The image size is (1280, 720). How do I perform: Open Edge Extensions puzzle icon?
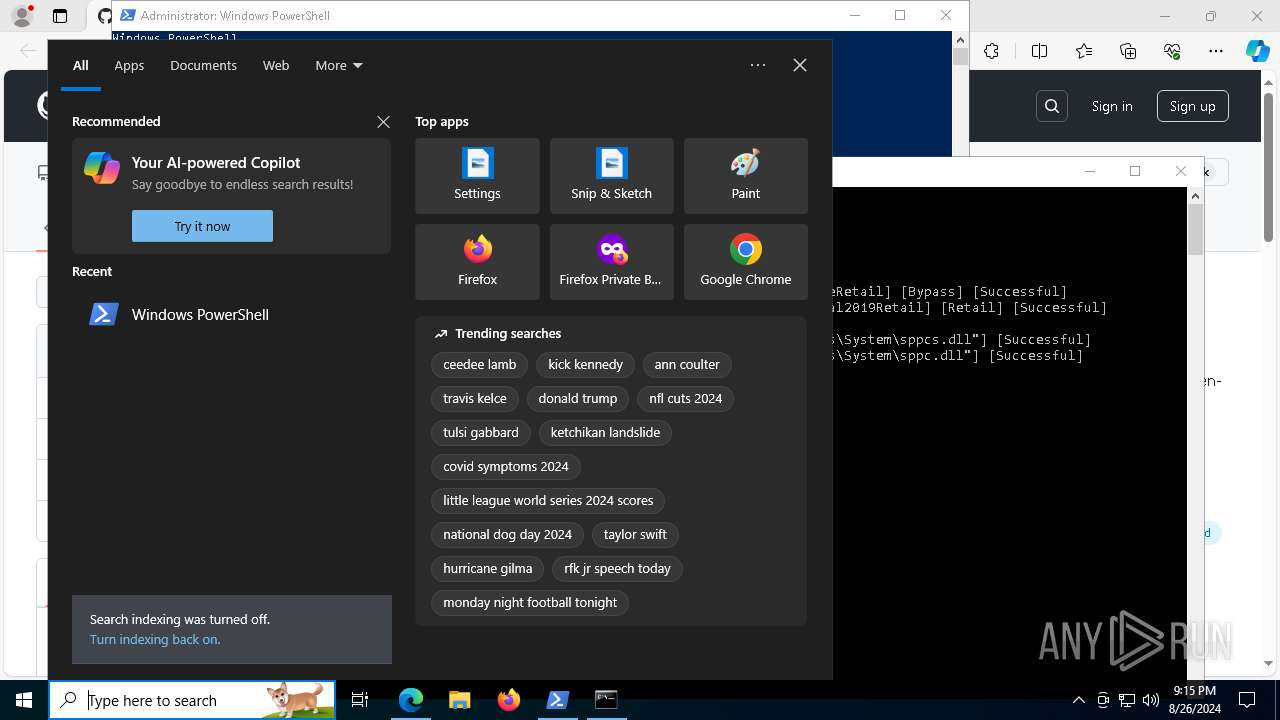pos(991,52)
